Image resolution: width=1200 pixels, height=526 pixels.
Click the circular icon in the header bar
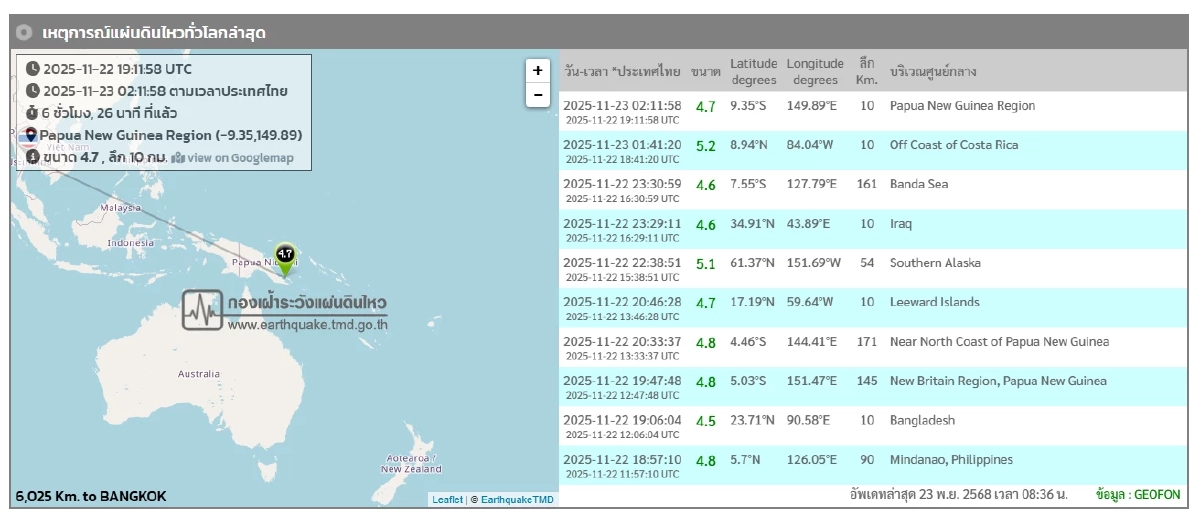click(25, 33)
